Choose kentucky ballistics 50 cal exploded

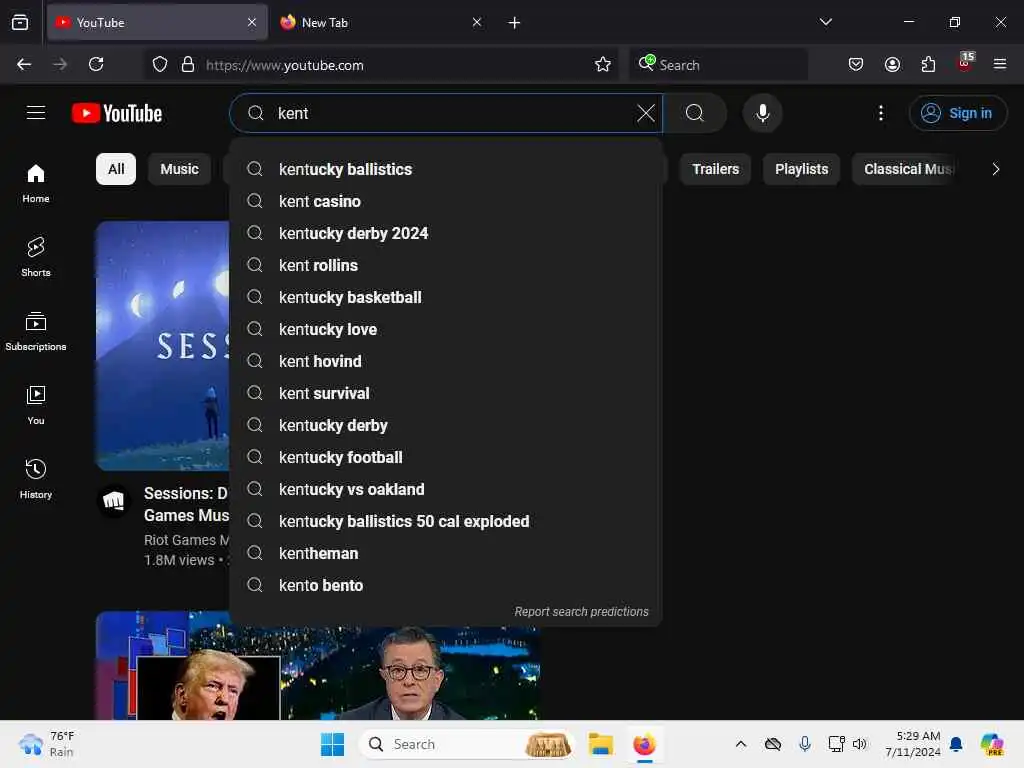click(446, 521)
